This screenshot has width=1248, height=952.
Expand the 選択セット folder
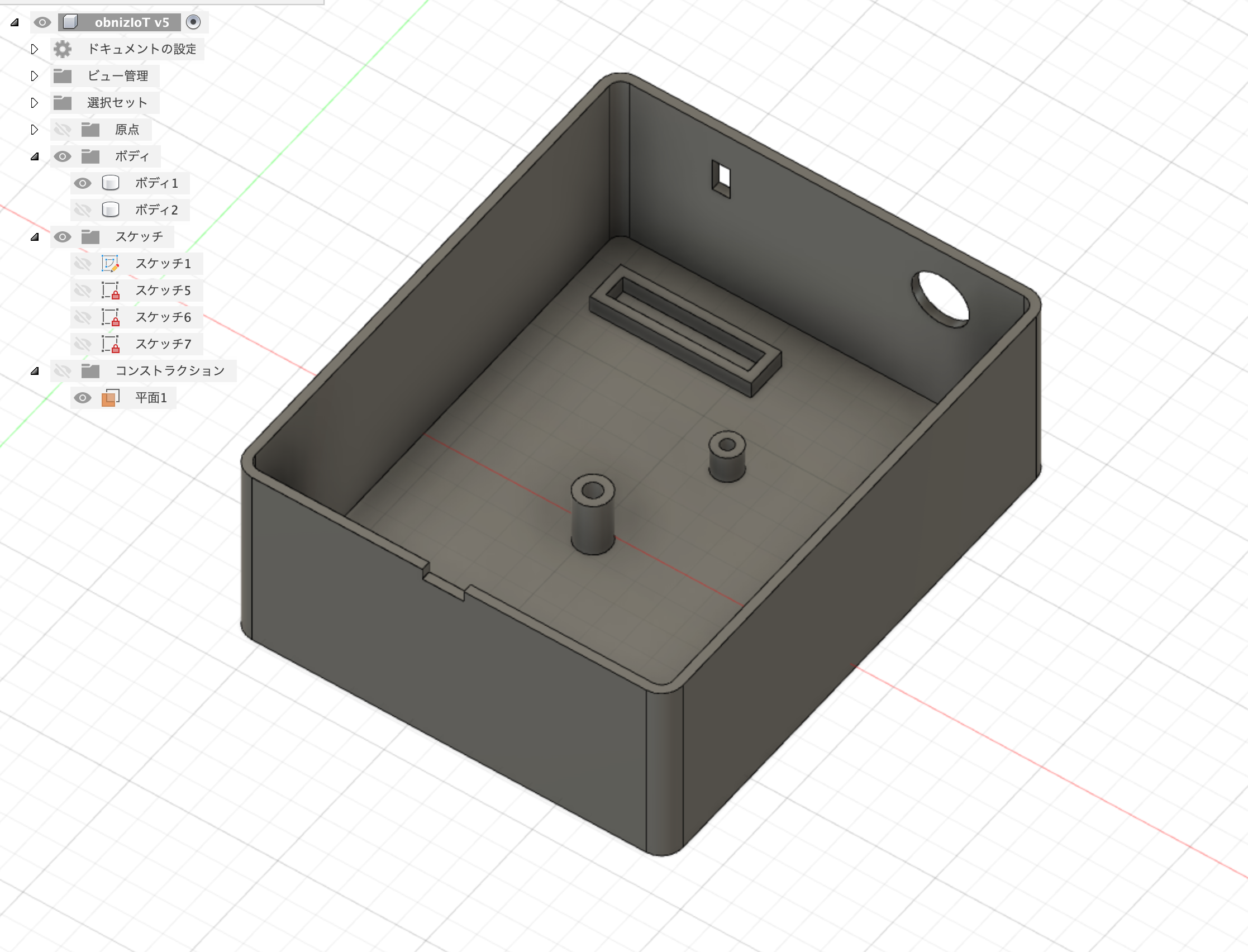click(x=35, y=103)
